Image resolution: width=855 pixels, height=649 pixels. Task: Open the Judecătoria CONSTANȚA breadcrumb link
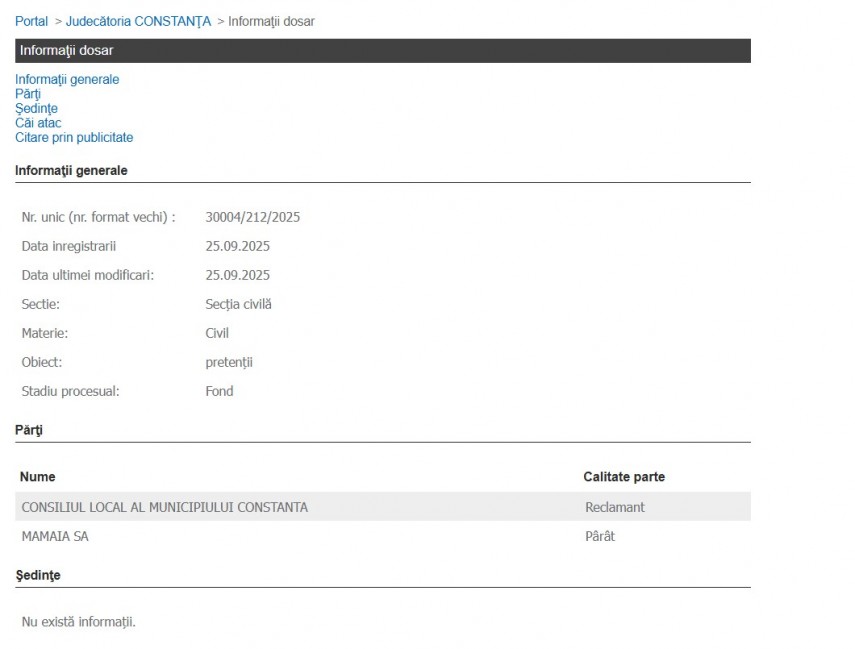[x=138, y=21]
